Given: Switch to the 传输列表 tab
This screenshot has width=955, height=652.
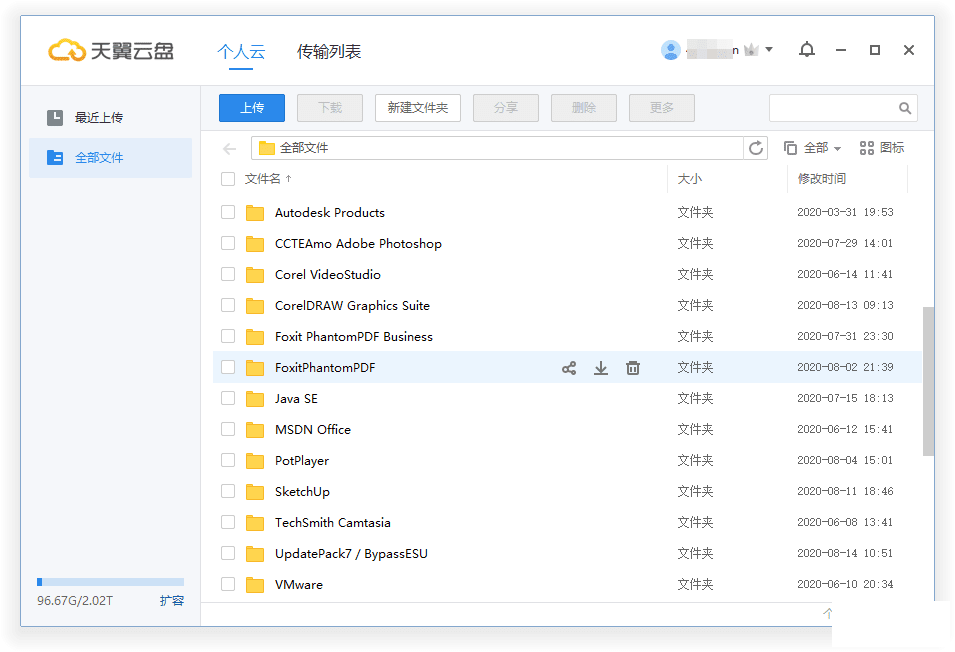Looking at the screenshot, I should (329, 52).
